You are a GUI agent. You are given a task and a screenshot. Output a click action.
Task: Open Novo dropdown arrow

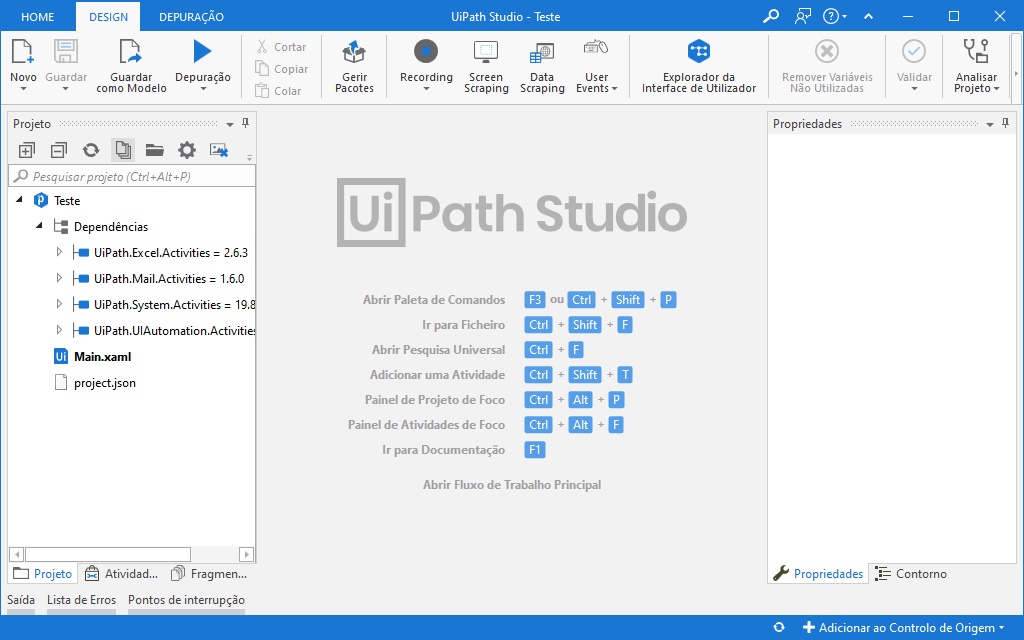(x=23, y=89)
